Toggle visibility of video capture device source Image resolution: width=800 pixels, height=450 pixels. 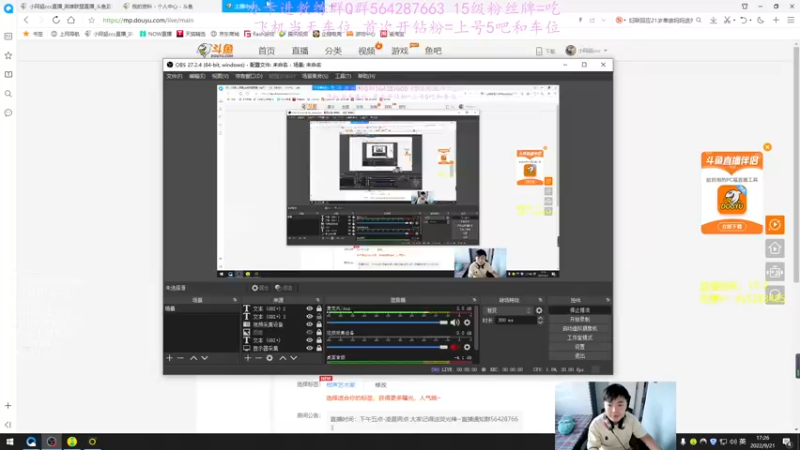309,324
